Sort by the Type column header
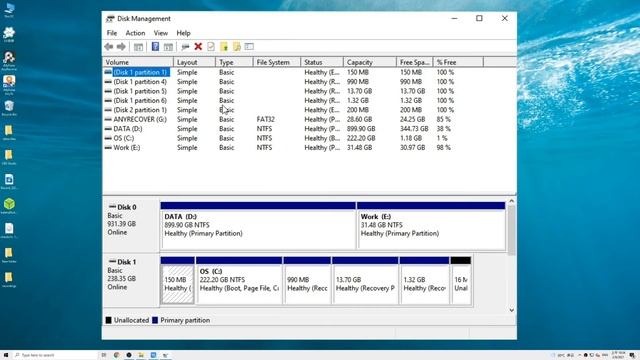The width and height of the screenshot is (640, 360). click(234, 62)
